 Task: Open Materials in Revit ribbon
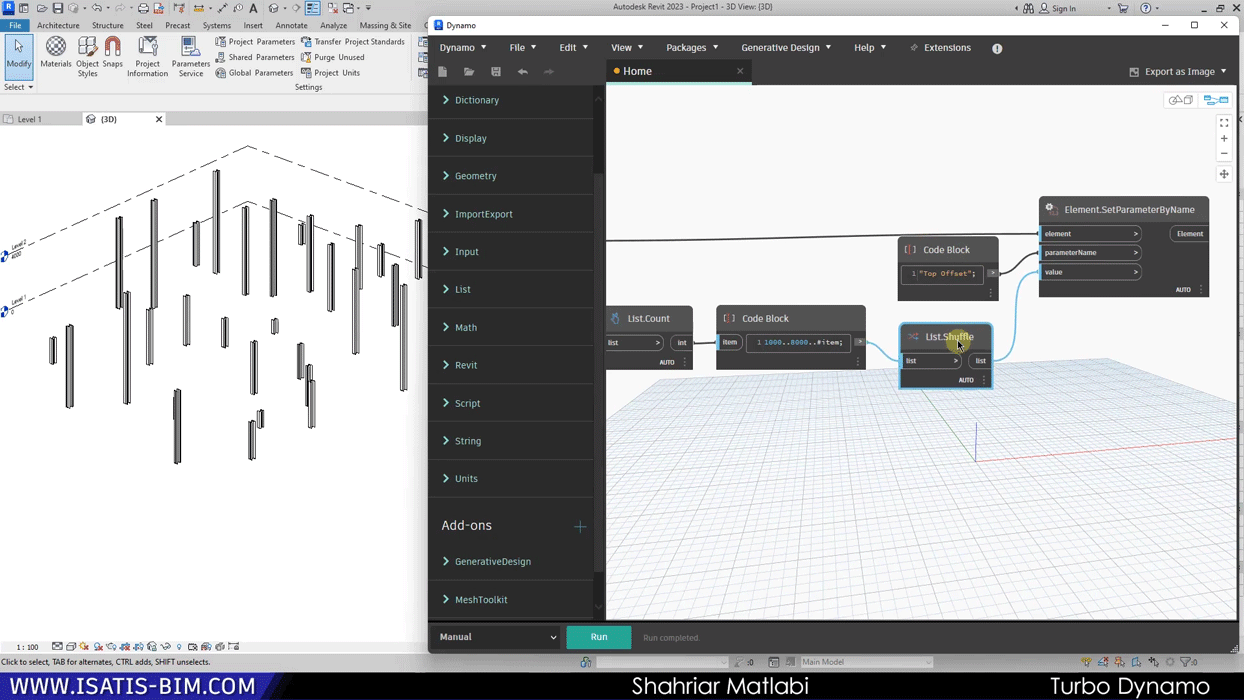point(56,54)
